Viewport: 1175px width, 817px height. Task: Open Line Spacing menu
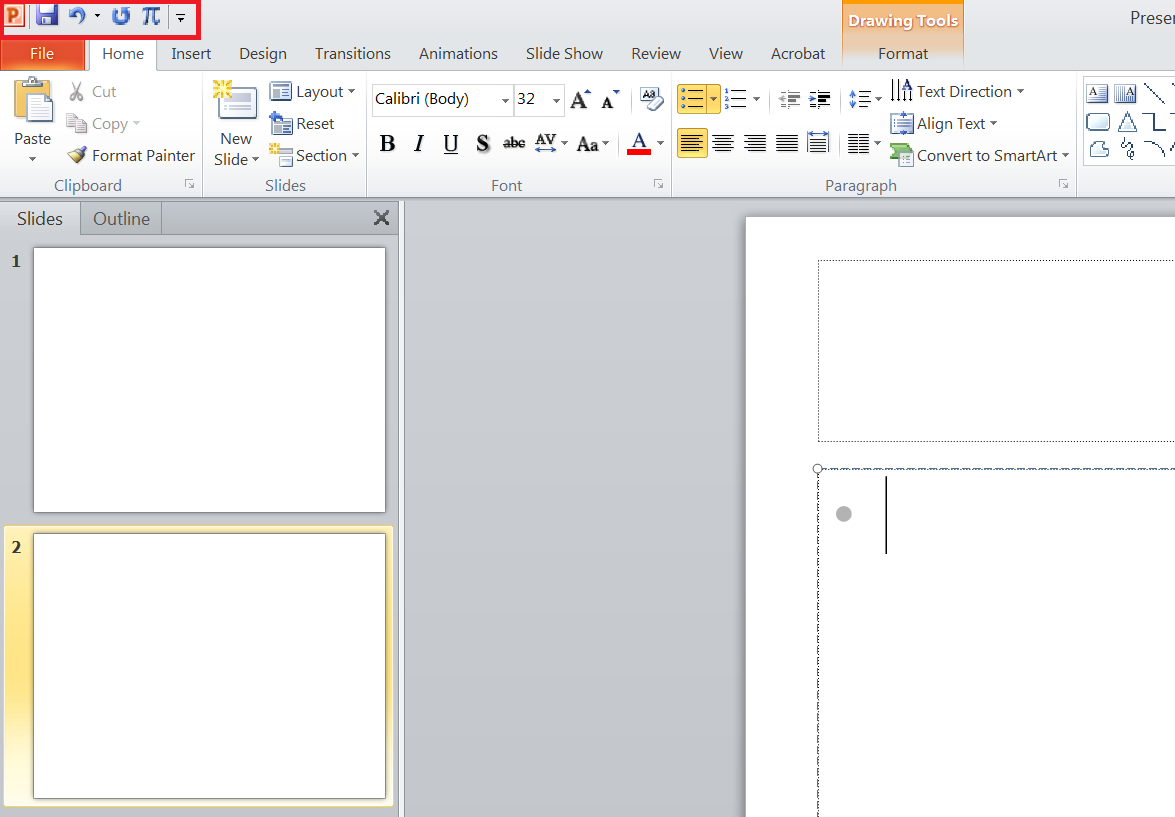click(x=865, y=99)
